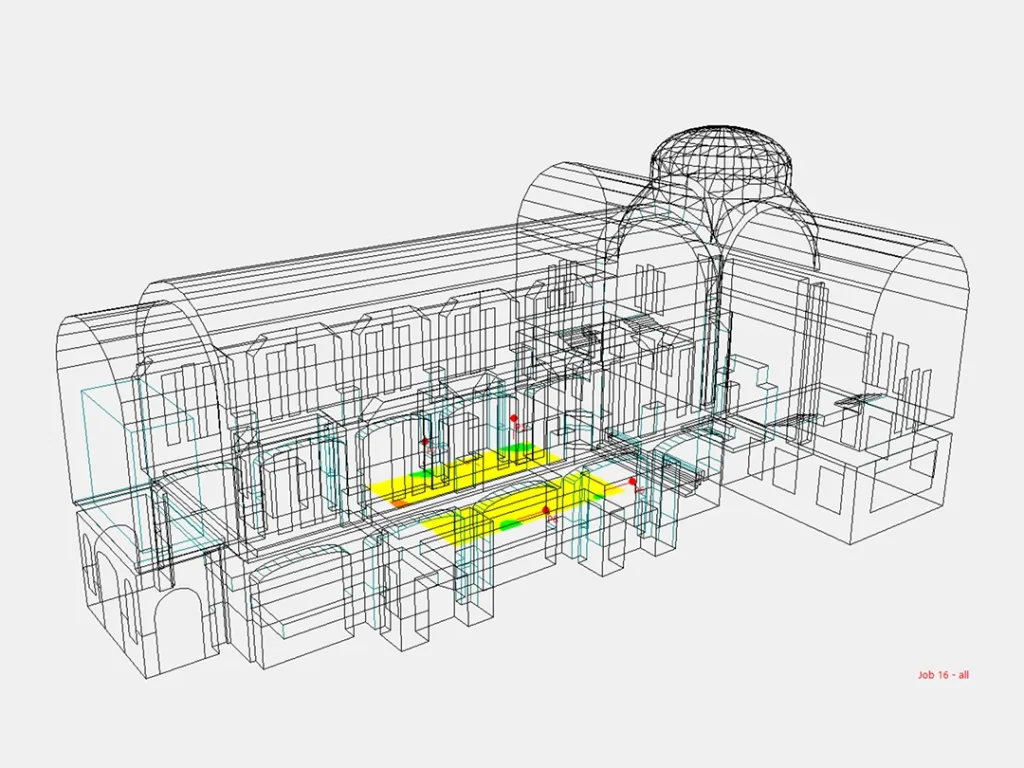
Task: Select the rightmost red source marker
Action: (x=632, y=481)
